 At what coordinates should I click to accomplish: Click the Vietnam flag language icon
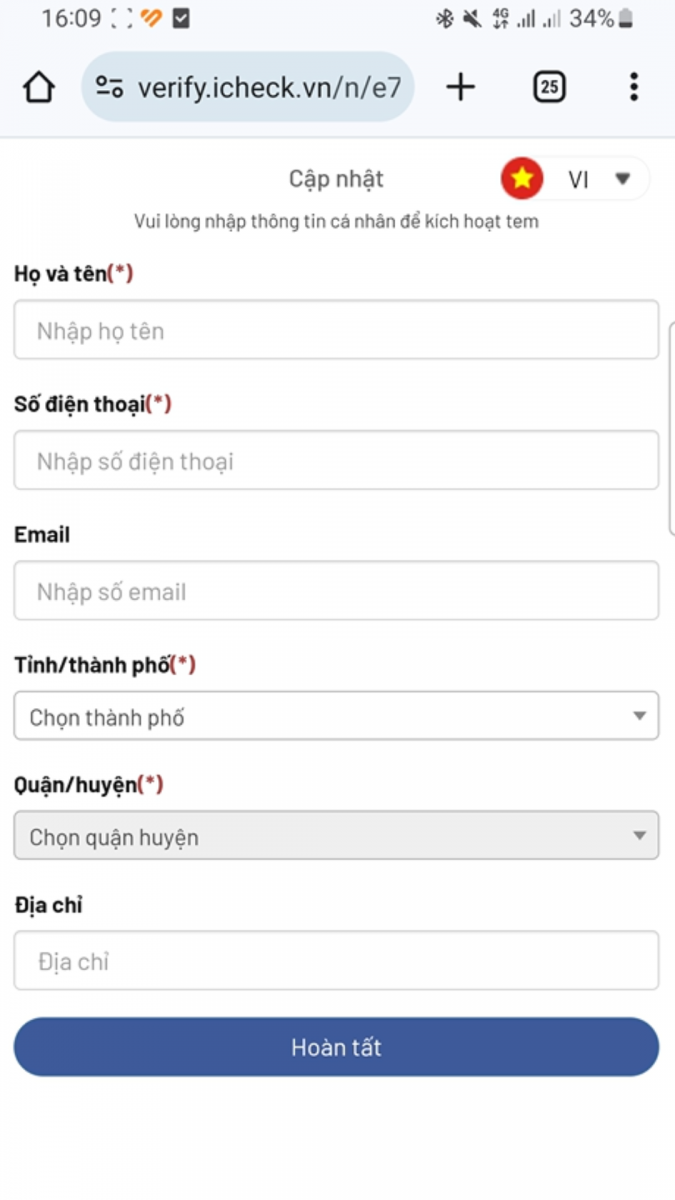coord(520,178)
